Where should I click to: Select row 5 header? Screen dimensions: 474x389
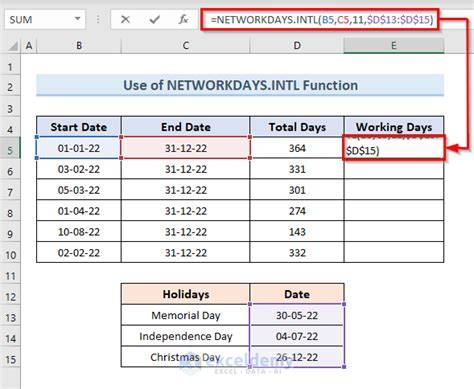click(x=10, y=150)
